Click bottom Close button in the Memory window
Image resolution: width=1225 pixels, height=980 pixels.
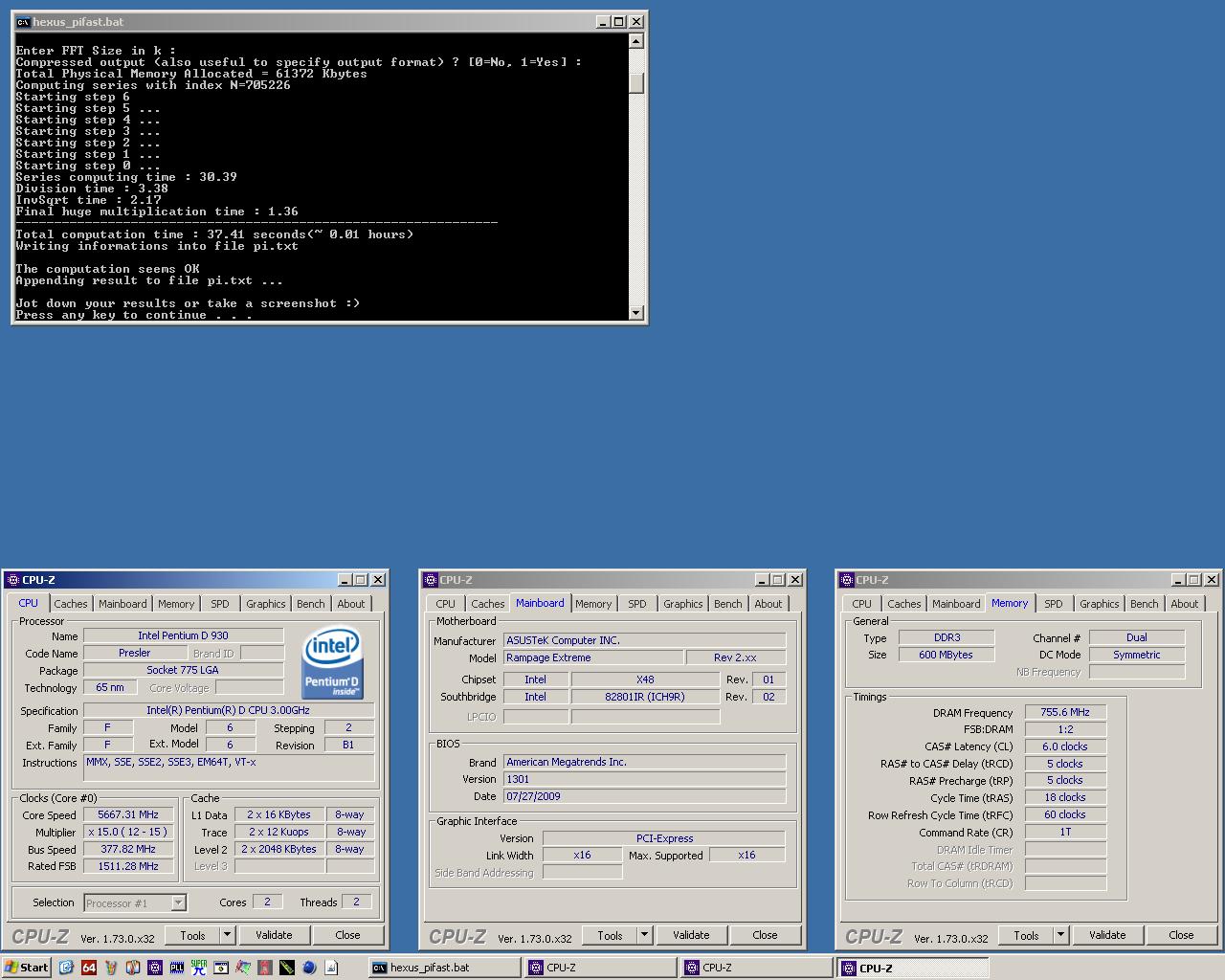(1182, 935)
